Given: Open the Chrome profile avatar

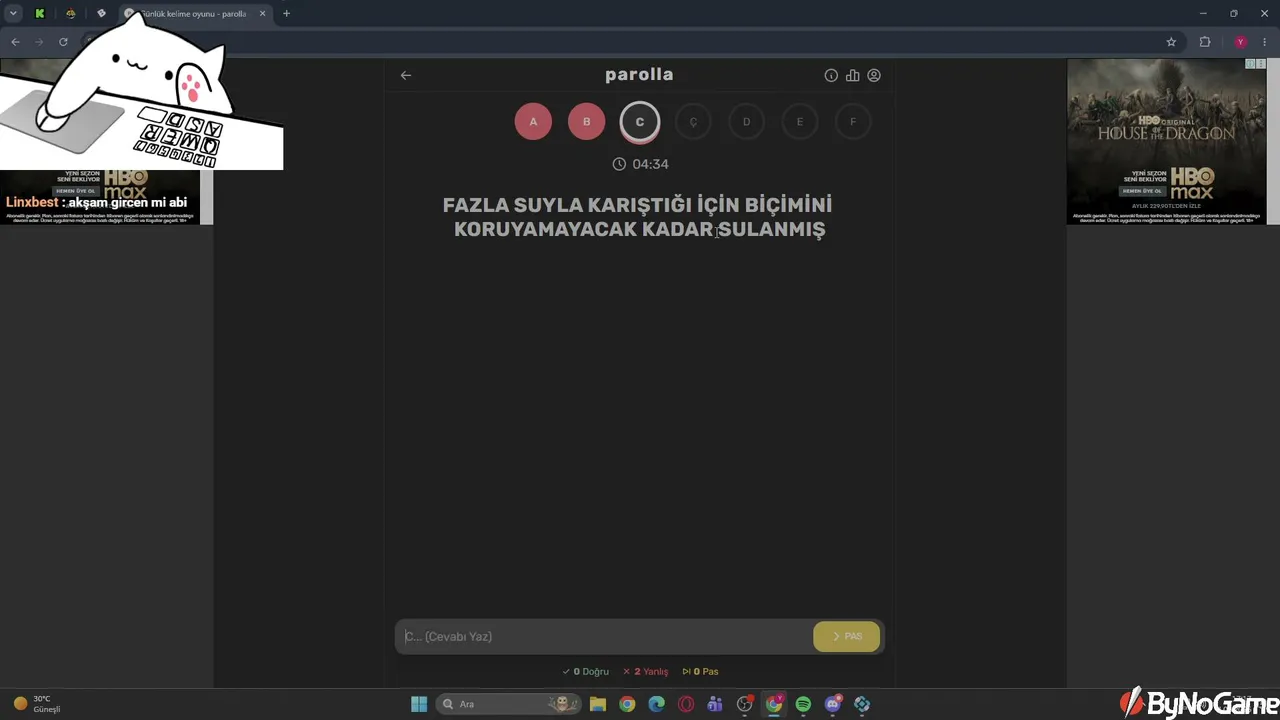Looking at the screenshot, I should [1241, 42].
